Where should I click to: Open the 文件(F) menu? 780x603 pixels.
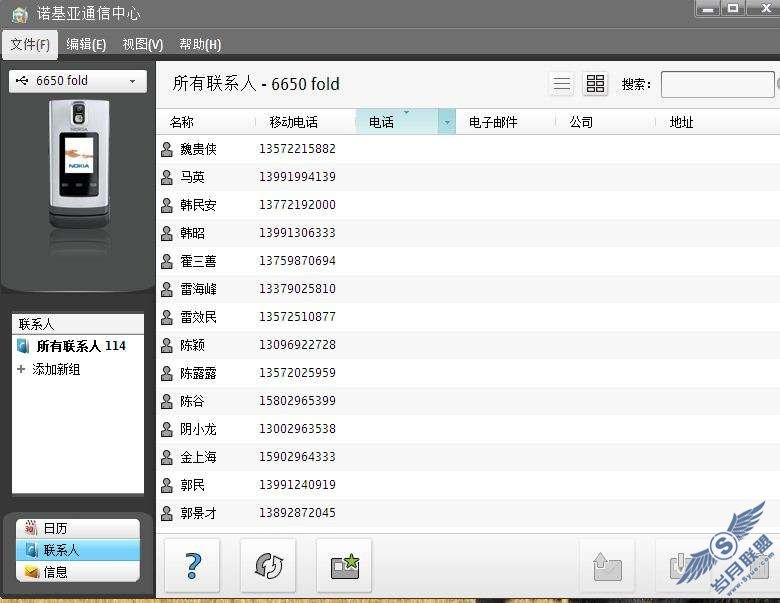pos(30,44)
